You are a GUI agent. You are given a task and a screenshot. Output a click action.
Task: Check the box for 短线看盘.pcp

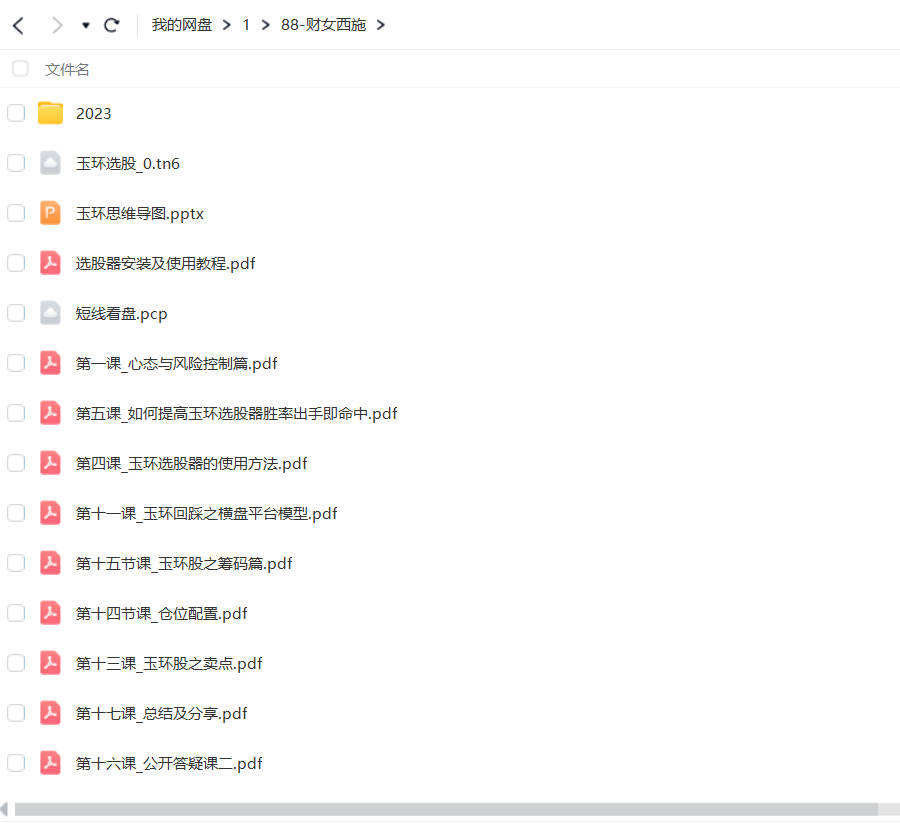(x=16, y=313)
